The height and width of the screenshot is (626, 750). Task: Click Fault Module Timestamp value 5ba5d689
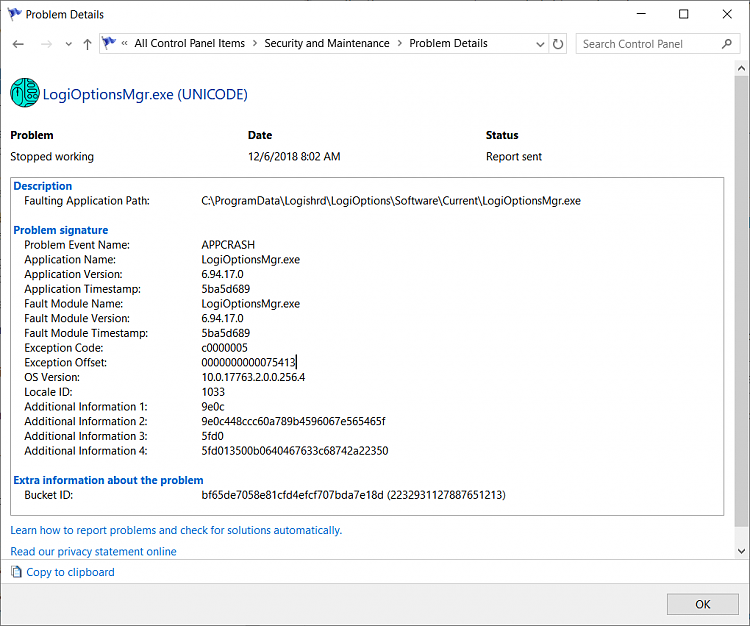click(x=226, y=333)
